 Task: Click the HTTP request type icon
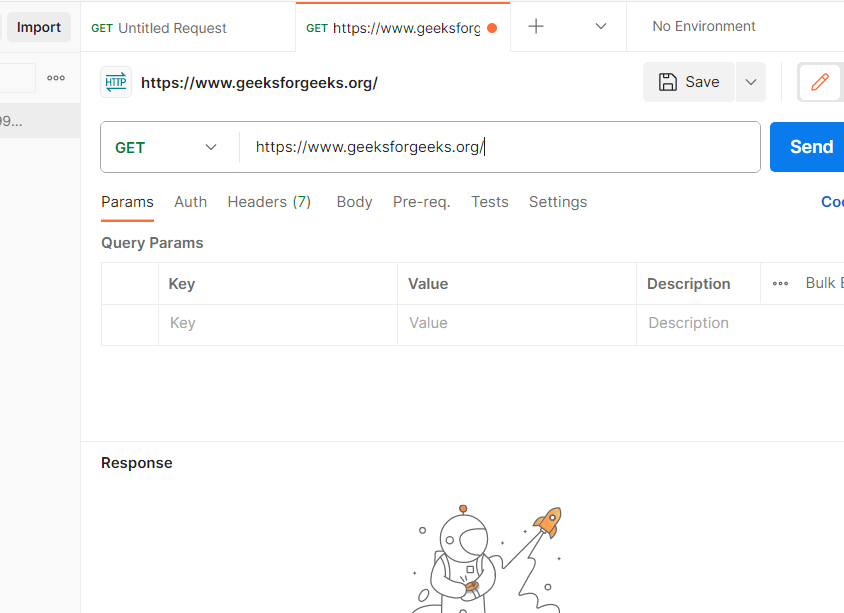point(116,82)
